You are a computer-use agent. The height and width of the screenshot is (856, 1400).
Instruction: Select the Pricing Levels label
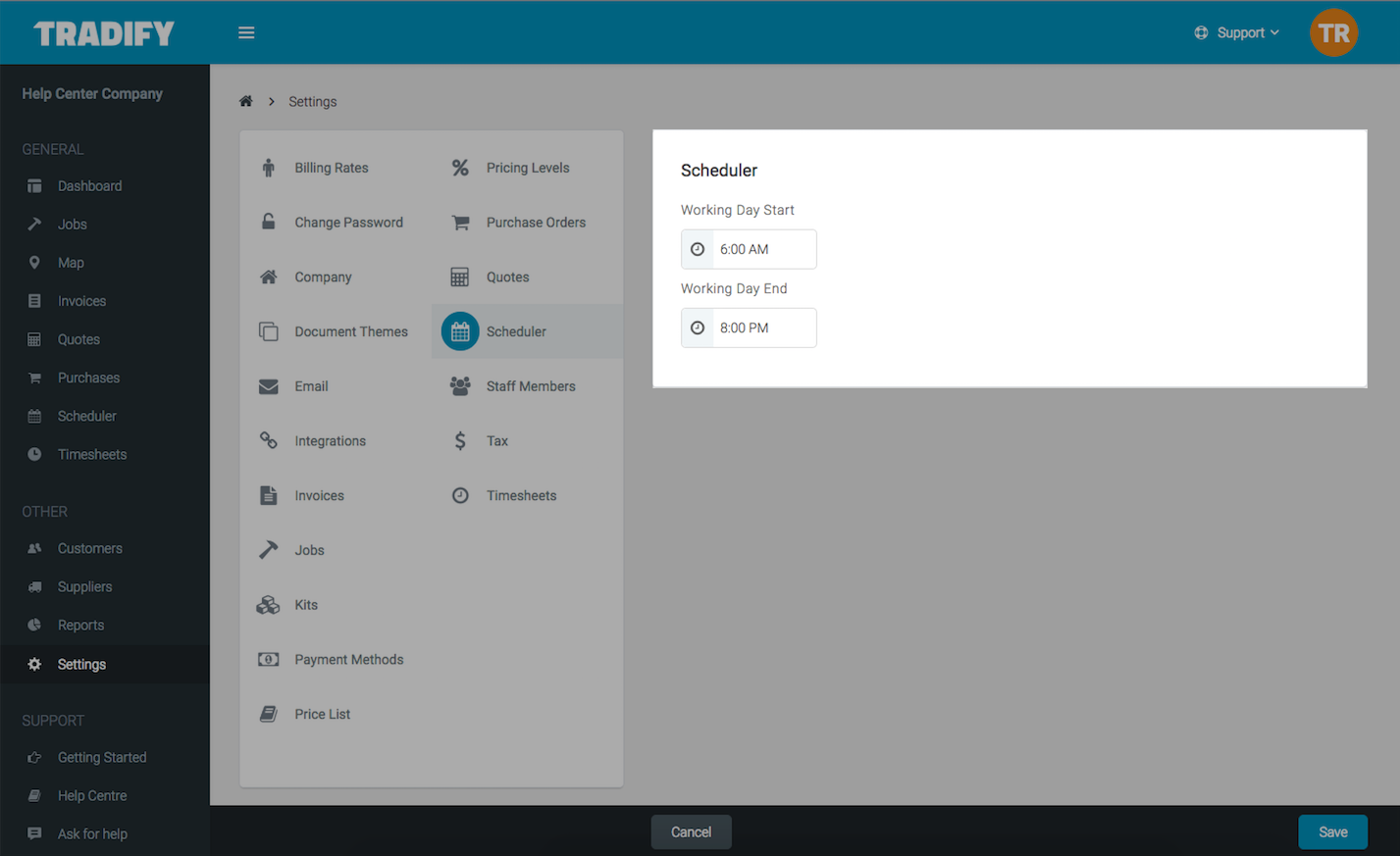(528, 168)
